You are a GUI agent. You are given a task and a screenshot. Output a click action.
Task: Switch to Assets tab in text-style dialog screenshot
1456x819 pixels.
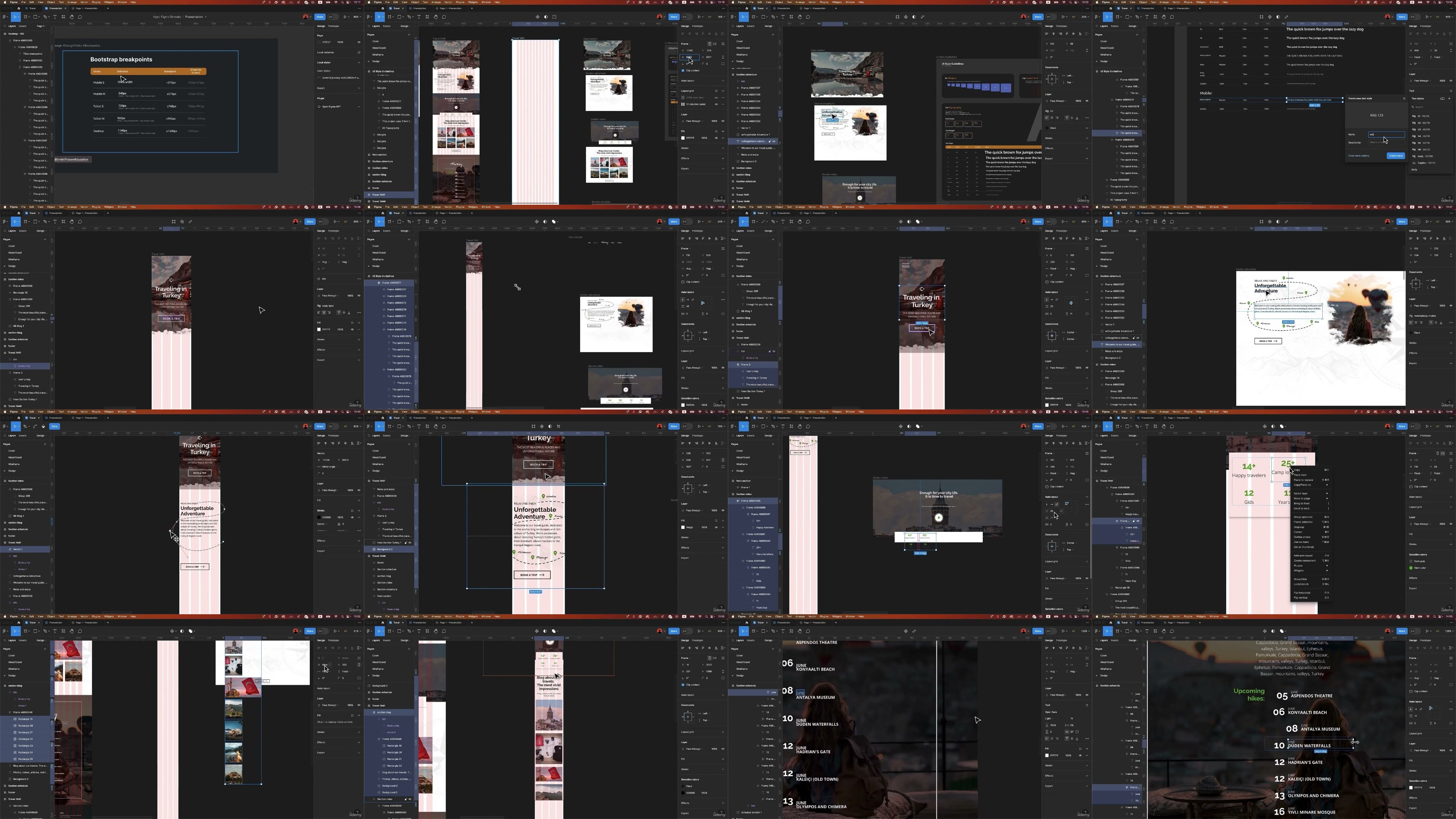coord(1115,26)
